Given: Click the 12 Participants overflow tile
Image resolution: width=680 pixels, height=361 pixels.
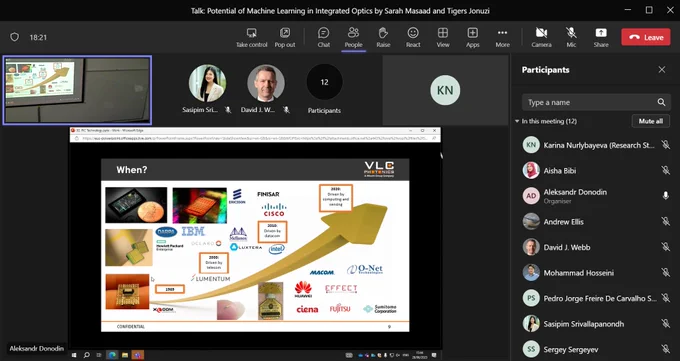Looking at the screenshot, I should tap(324, 89).
